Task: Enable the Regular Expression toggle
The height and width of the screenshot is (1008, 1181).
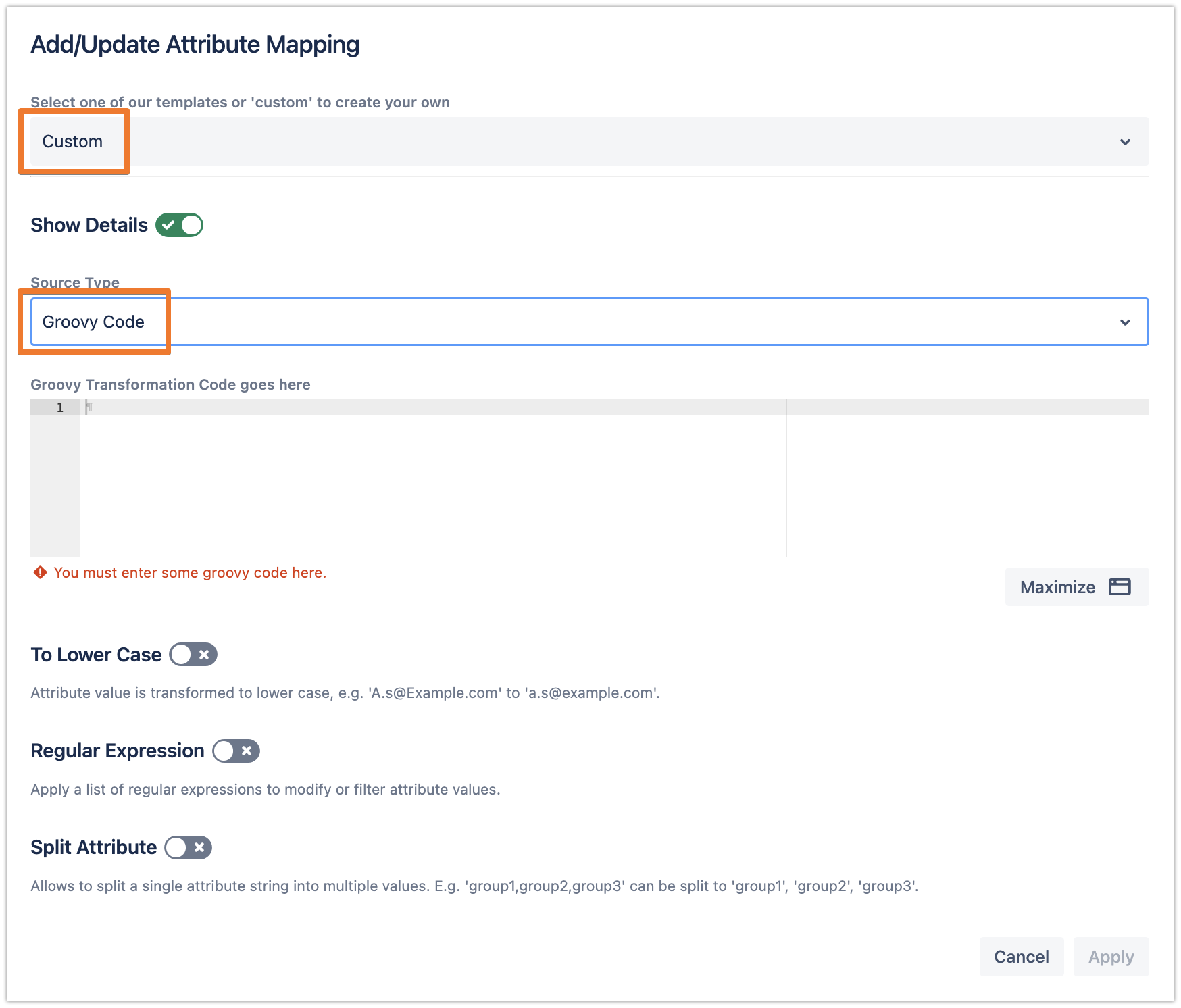Action: click(236, 751)
